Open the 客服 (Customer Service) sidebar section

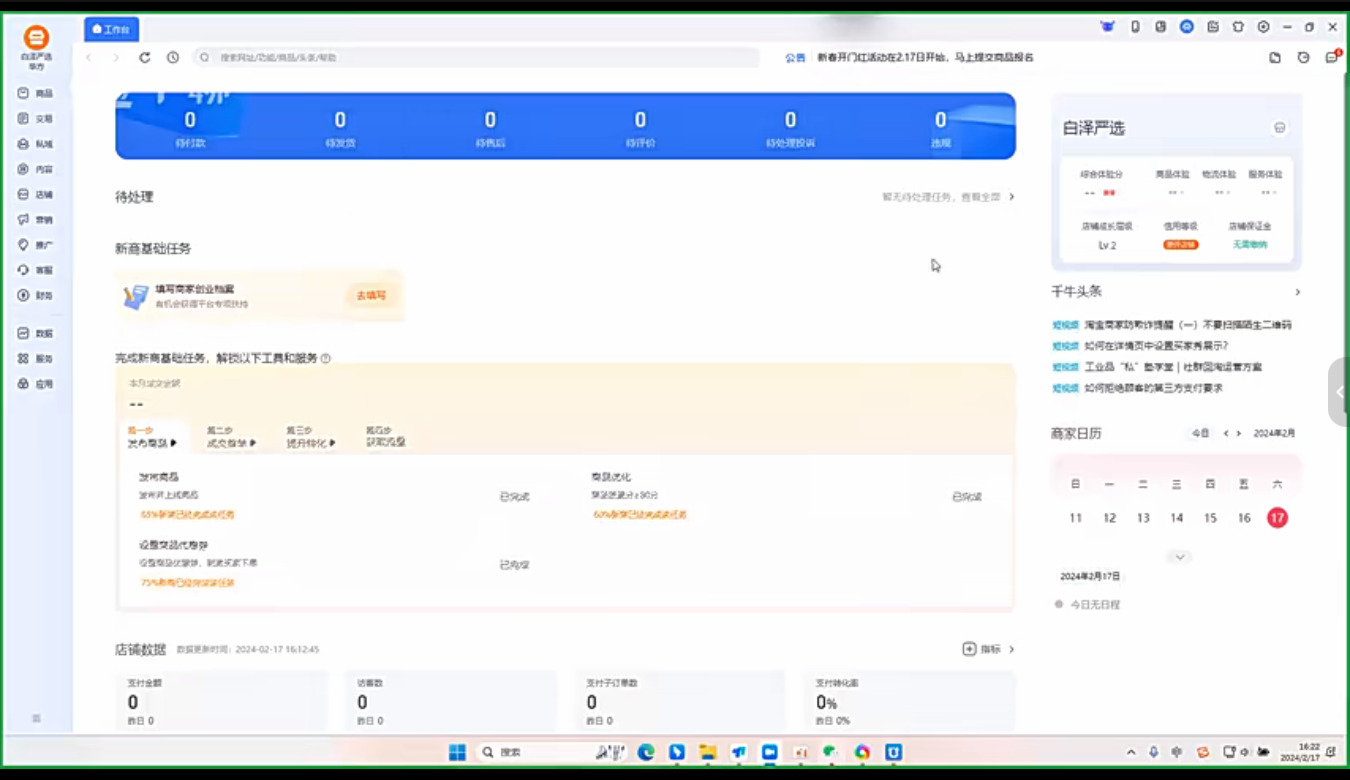(35, 270)
